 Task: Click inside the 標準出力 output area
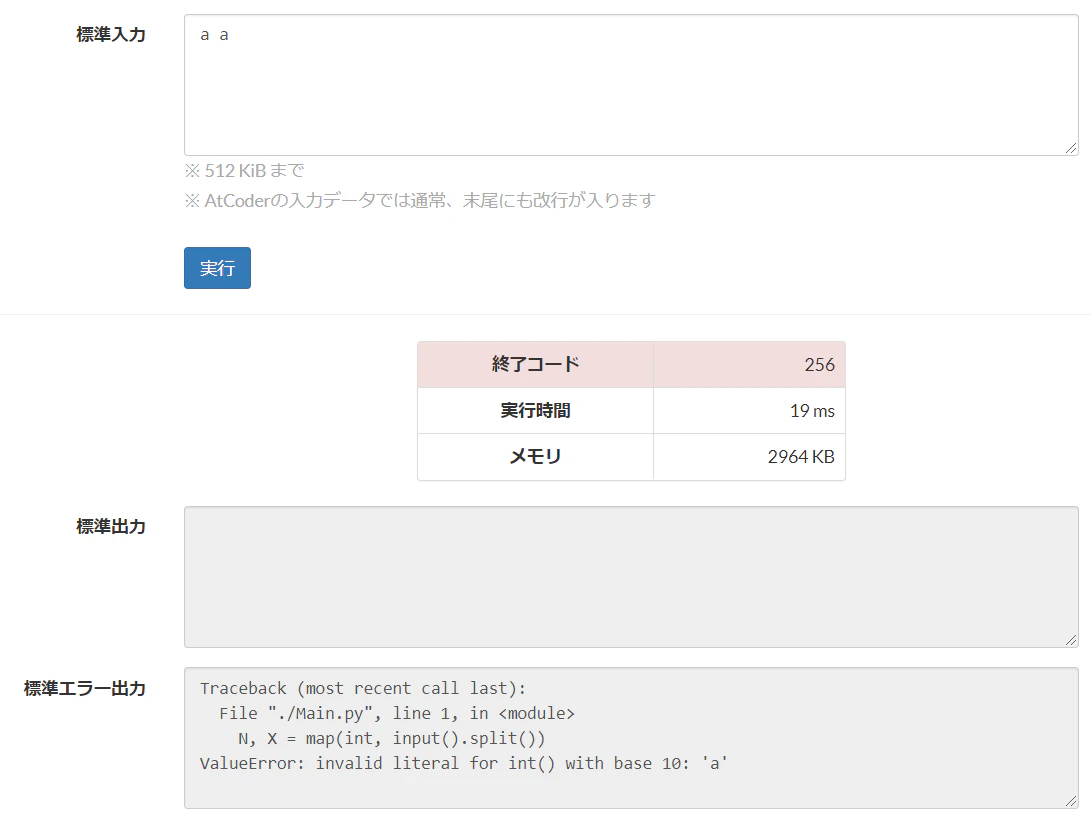tap(631, 577)
